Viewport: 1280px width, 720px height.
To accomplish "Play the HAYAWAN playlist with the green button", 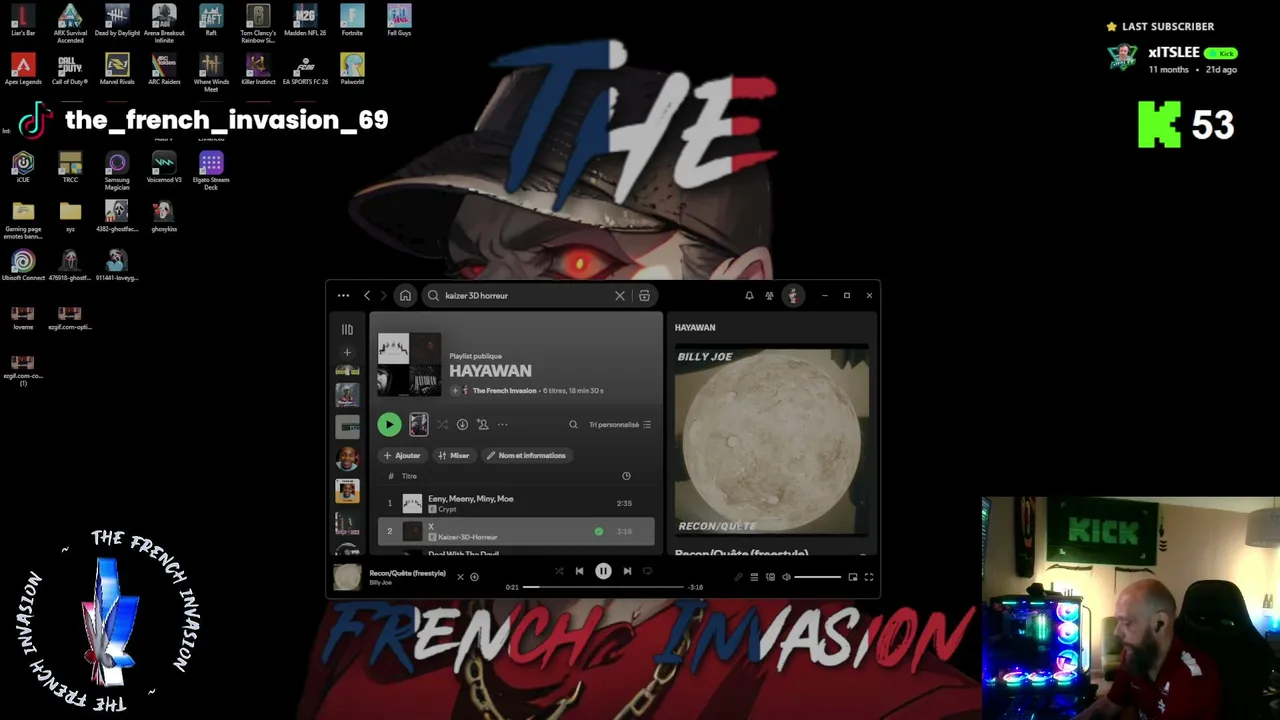I will tap(389, 424).
